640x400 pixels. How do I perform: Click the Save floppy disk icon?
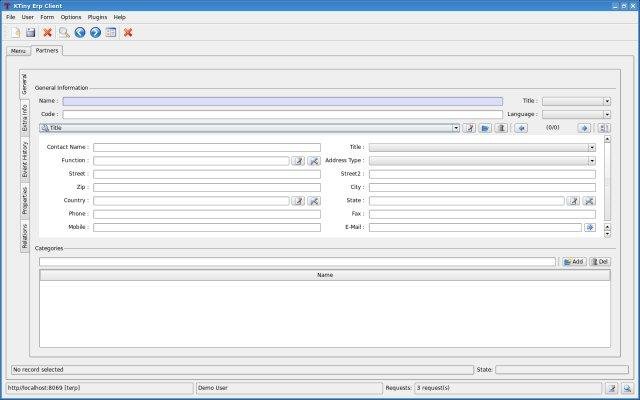click(31, 33)
